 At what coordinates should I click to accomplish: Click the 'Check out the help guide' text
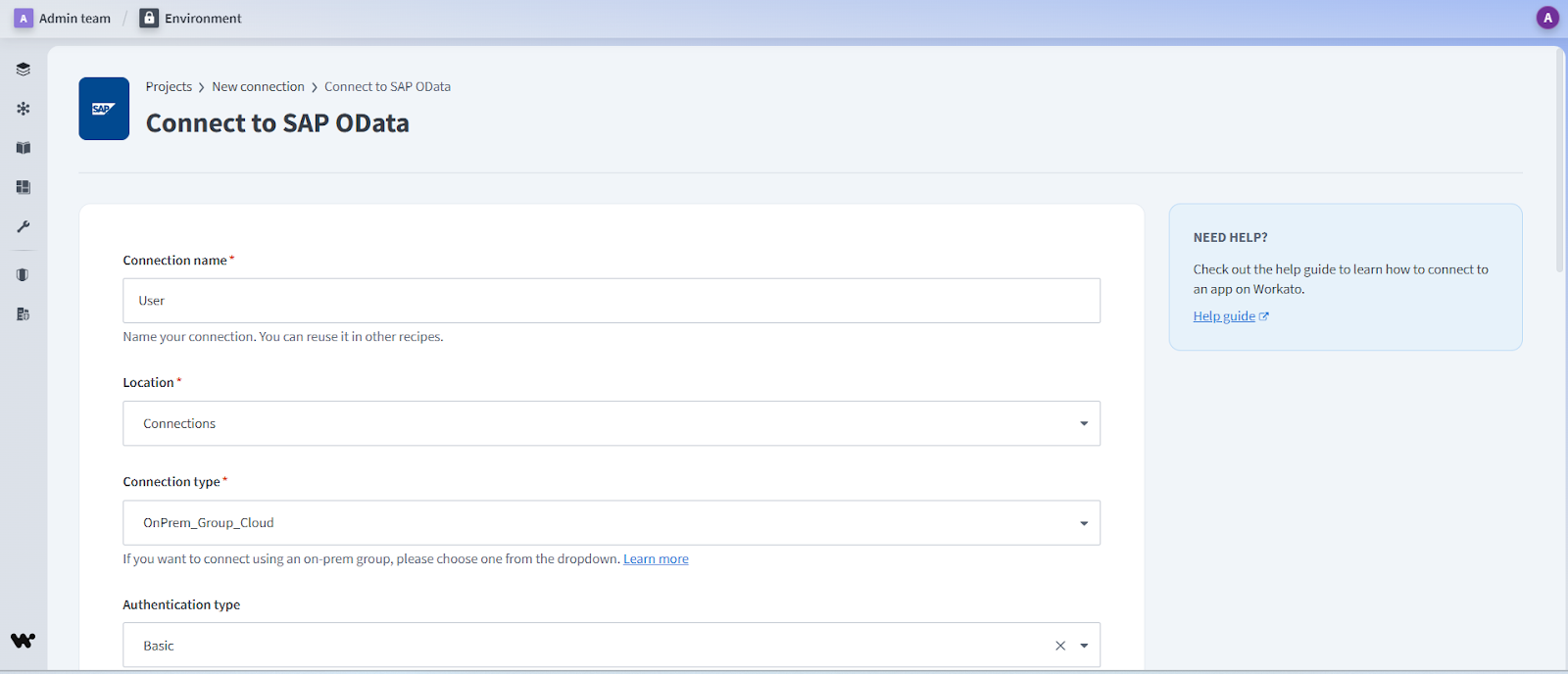(1341, 279)
